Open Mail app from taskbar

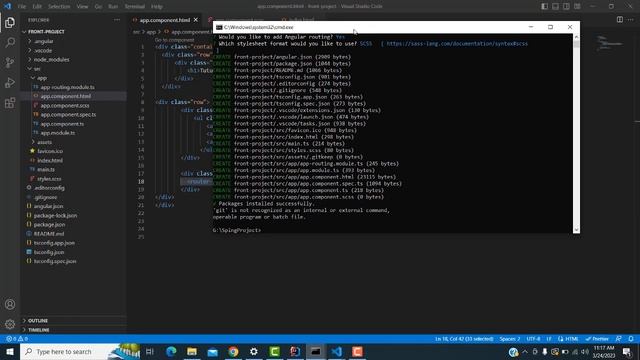[213, 351]
